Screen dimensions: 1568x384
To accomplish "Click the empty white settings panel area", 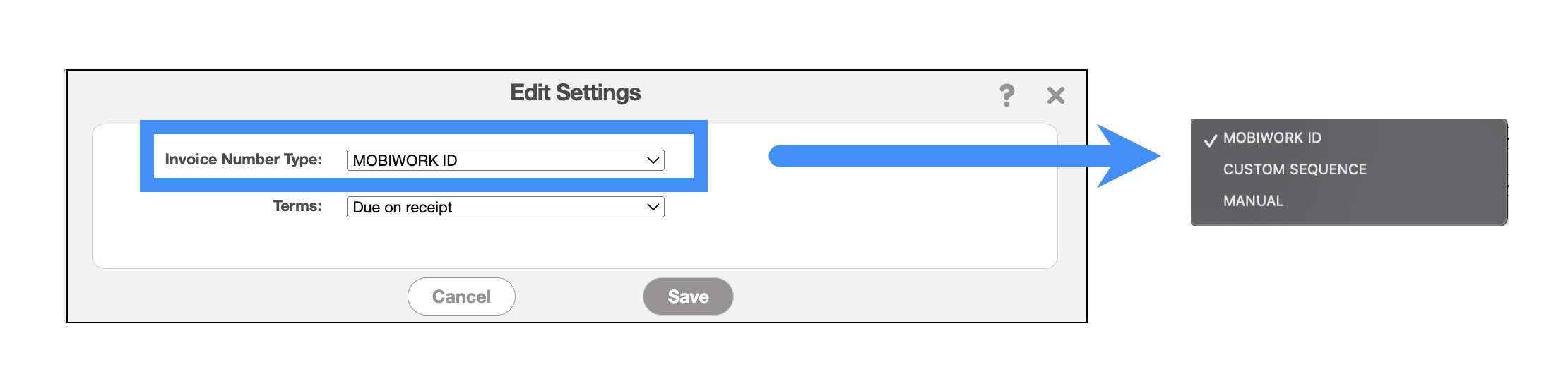I will click(848, 233).
